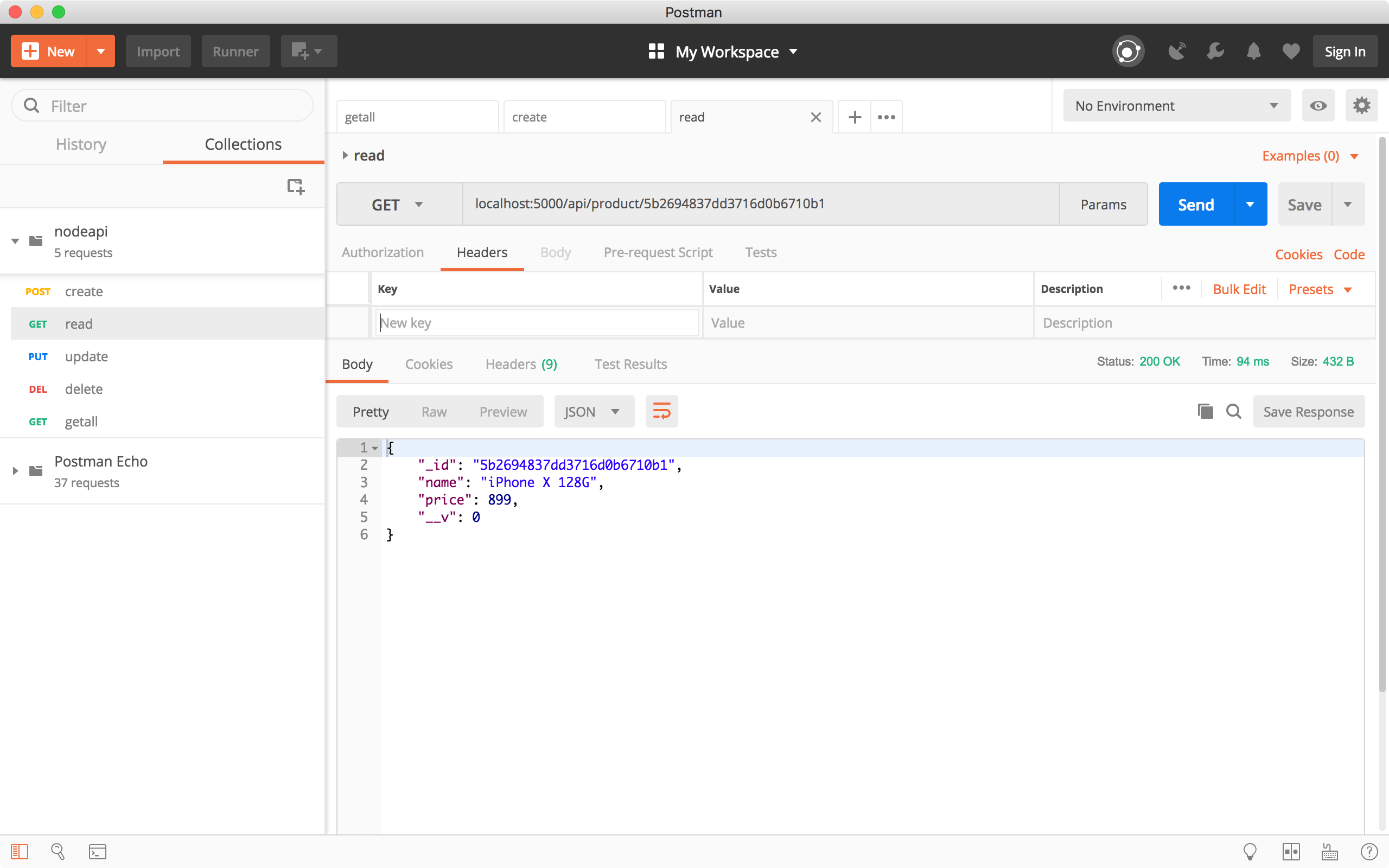Open keyboard shortcuts icon

coord(1329,851)
